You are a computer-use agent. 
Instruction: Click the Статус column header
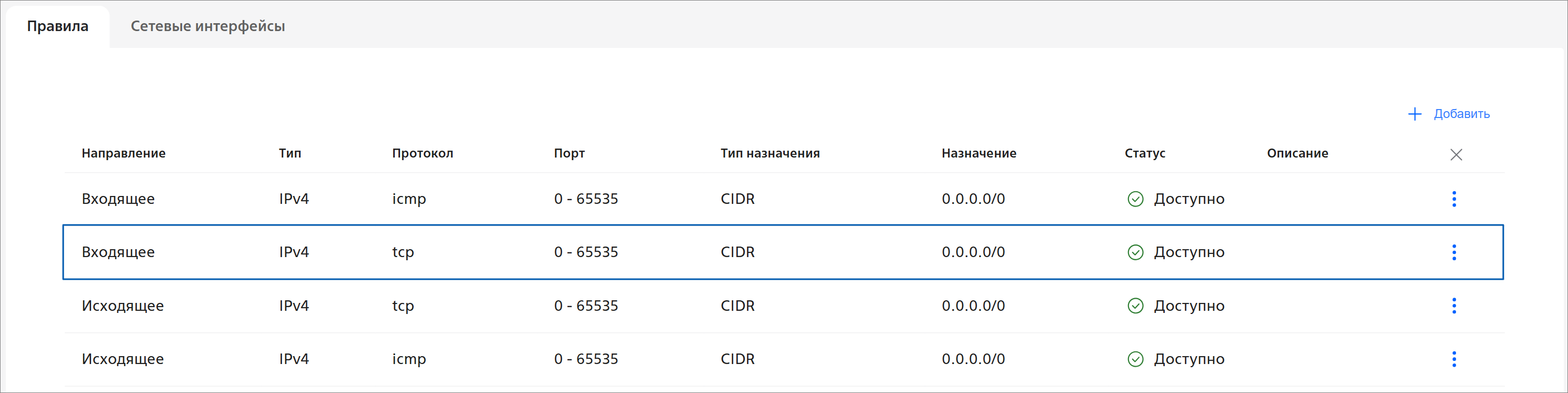1144,153
